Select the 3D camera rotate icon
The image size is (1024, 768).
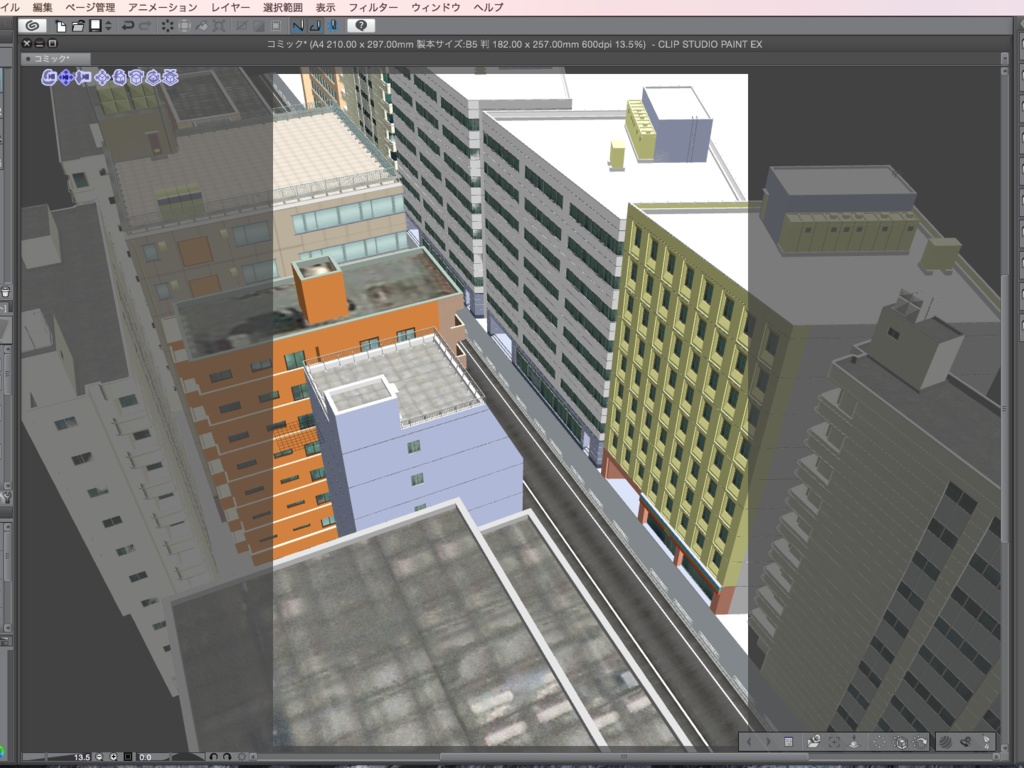(49, 78)
